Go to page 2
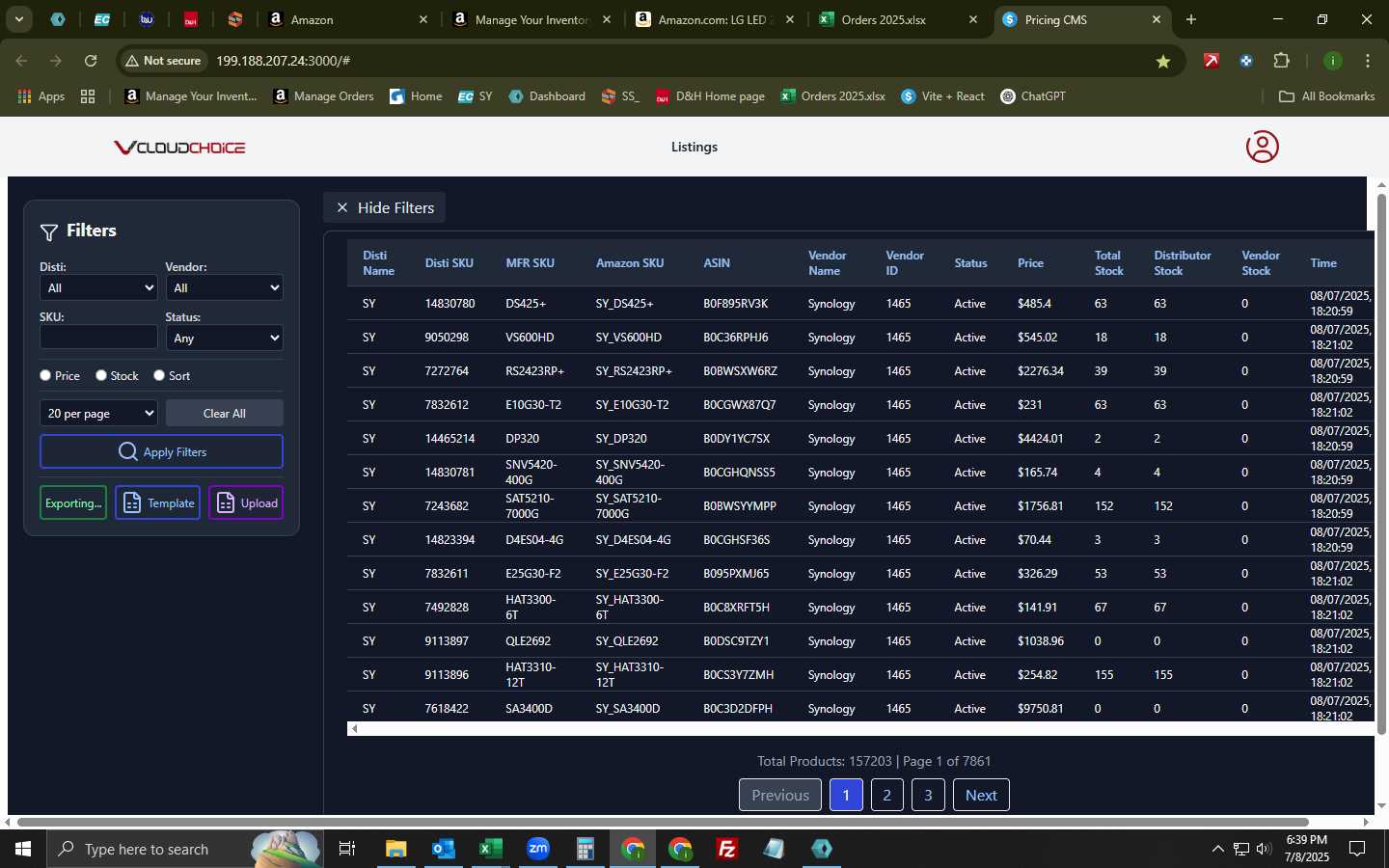Image resolution: width=1389 pixels, height=868 pixels. [886, 795]
